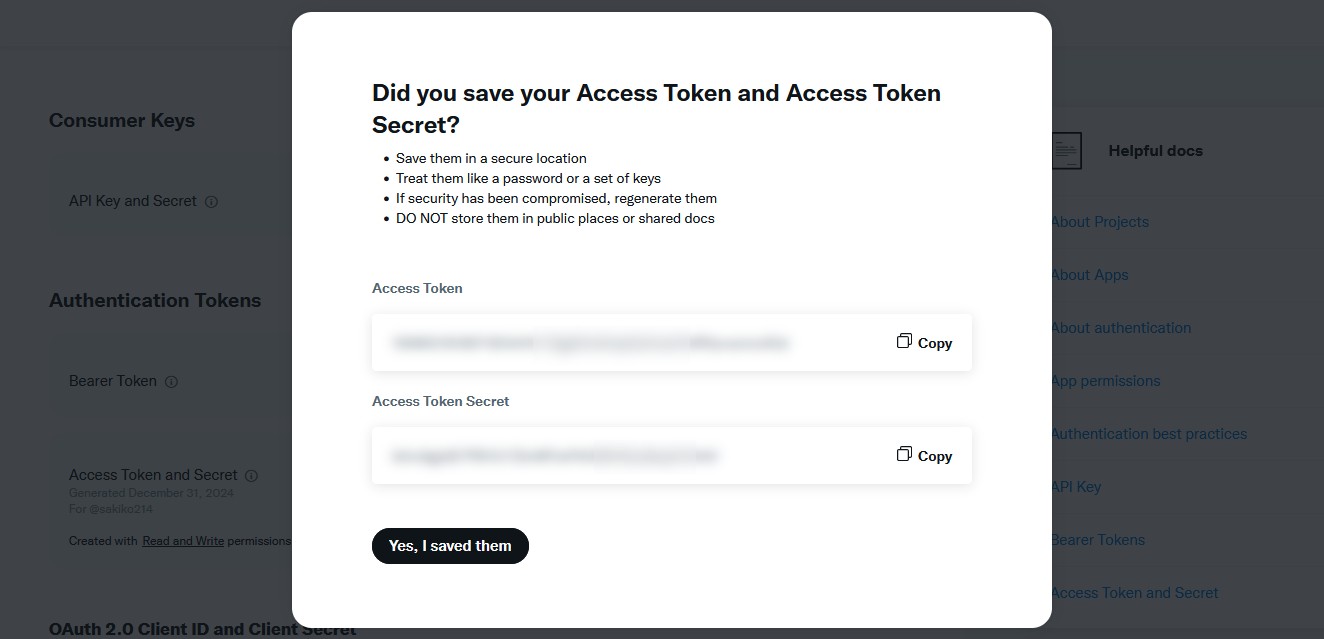
Task: Click info icon next to Bearer Token
Action: (x=171, y=381)
